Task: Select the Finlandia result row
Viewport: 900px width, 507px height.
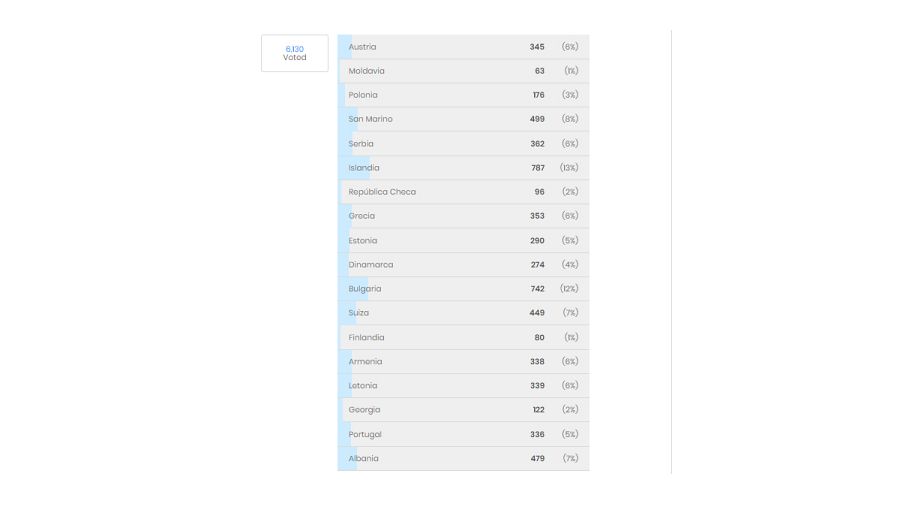Action: tap(463, 338)
